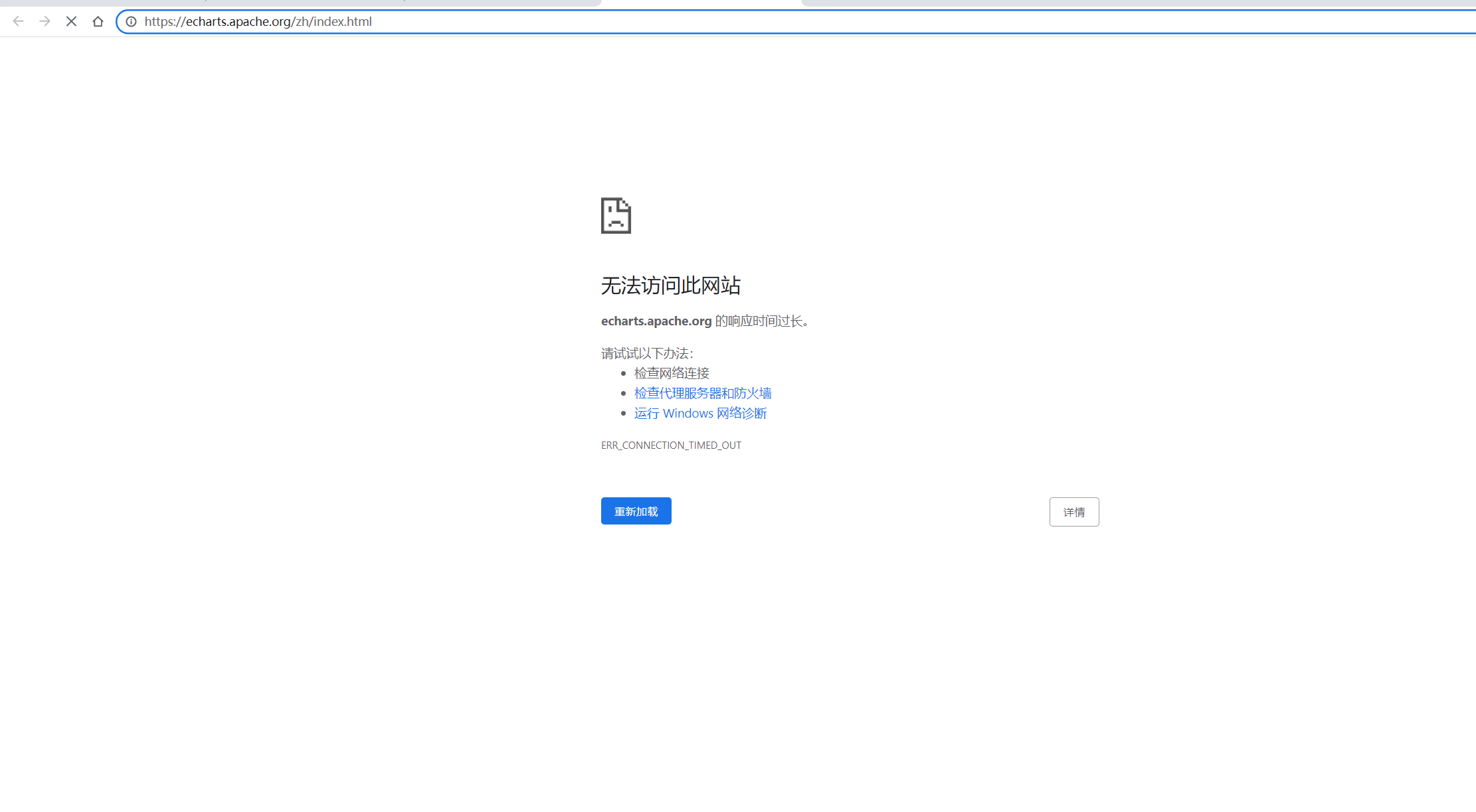1476x812 pixels.
Task: Select the rightmost browser tab
Action: click(1129, 3)
